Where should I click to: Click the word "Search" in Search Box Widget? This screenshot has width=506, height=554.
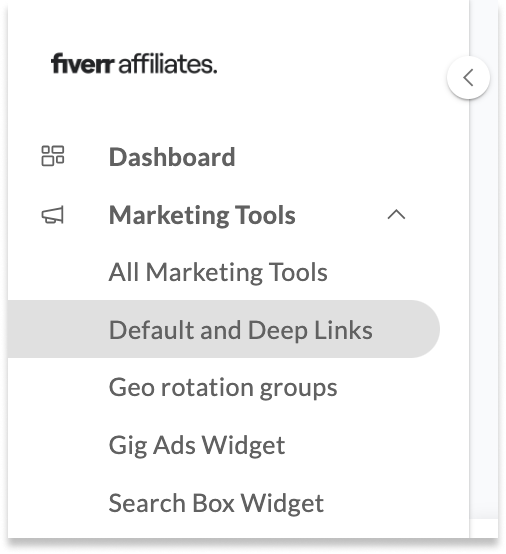click(147, 503)
